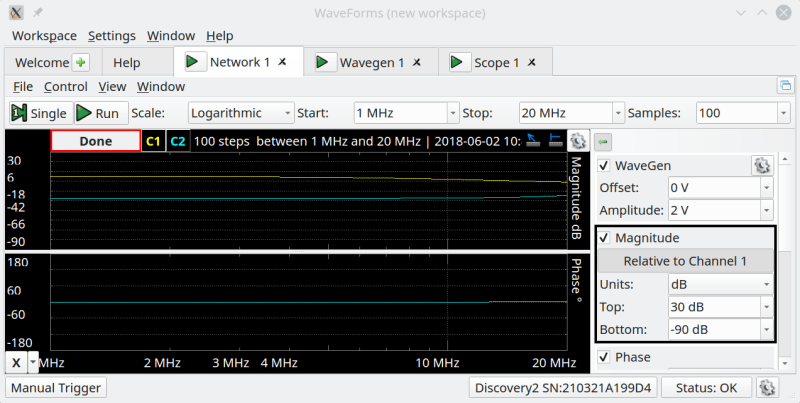This screenshot has height=403, width=800.
Task: Close the Network 1 tab
Action: pyautogui.click(x=283, y=62)
